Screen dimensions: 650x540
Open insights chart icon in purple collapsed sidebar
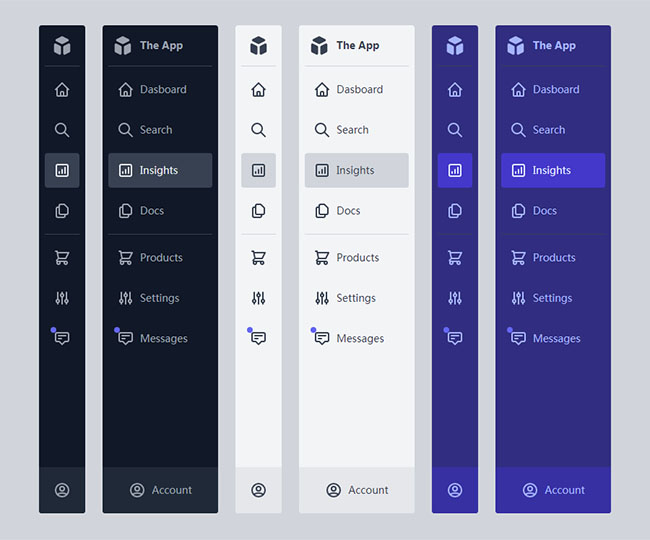(455, 171)
